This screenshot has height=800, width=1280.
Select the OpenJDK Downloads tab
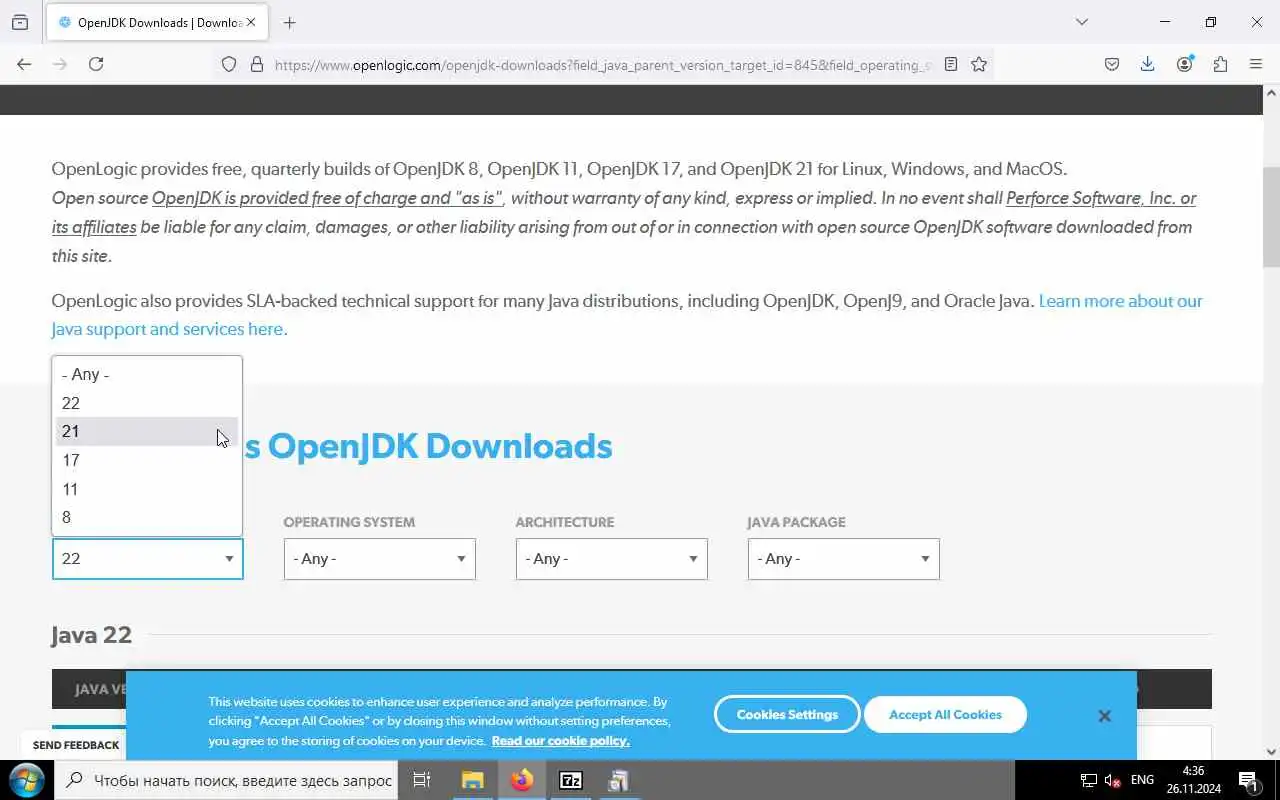(x=157, y=22)
